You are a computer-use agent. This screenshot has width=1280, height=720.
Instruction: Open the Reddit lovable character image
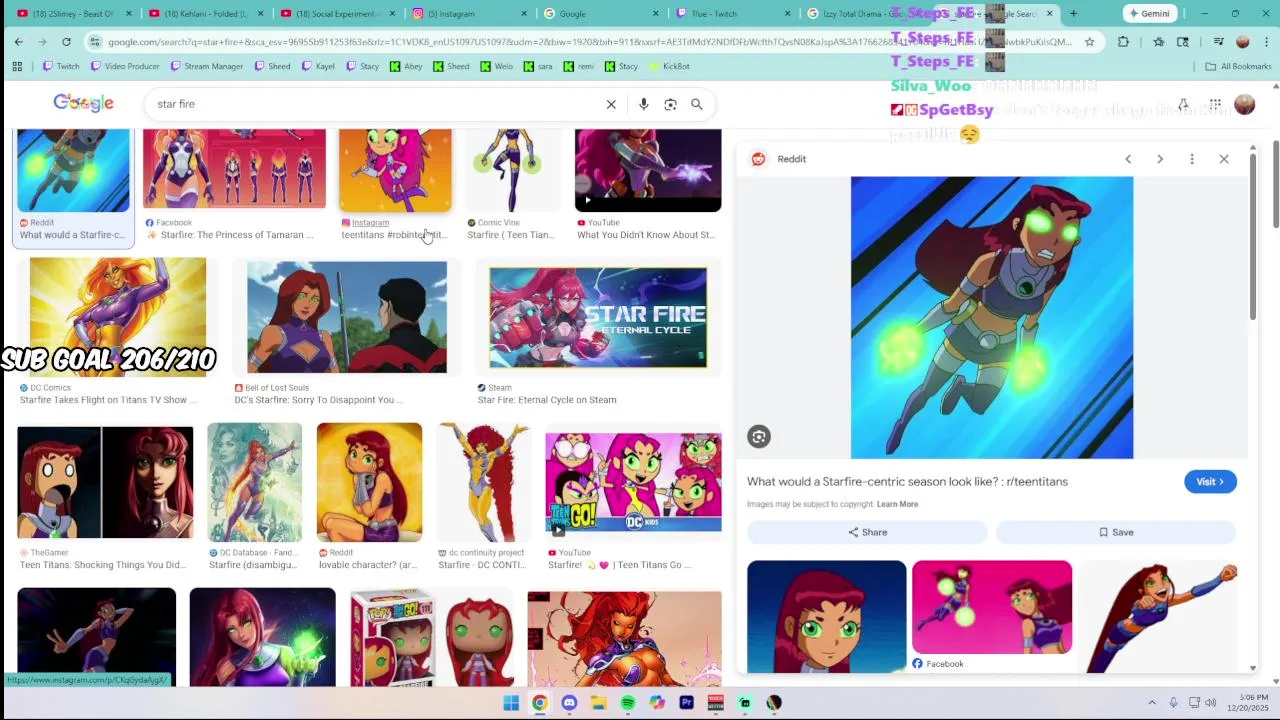pyautogui.click(x=369, y=482)
